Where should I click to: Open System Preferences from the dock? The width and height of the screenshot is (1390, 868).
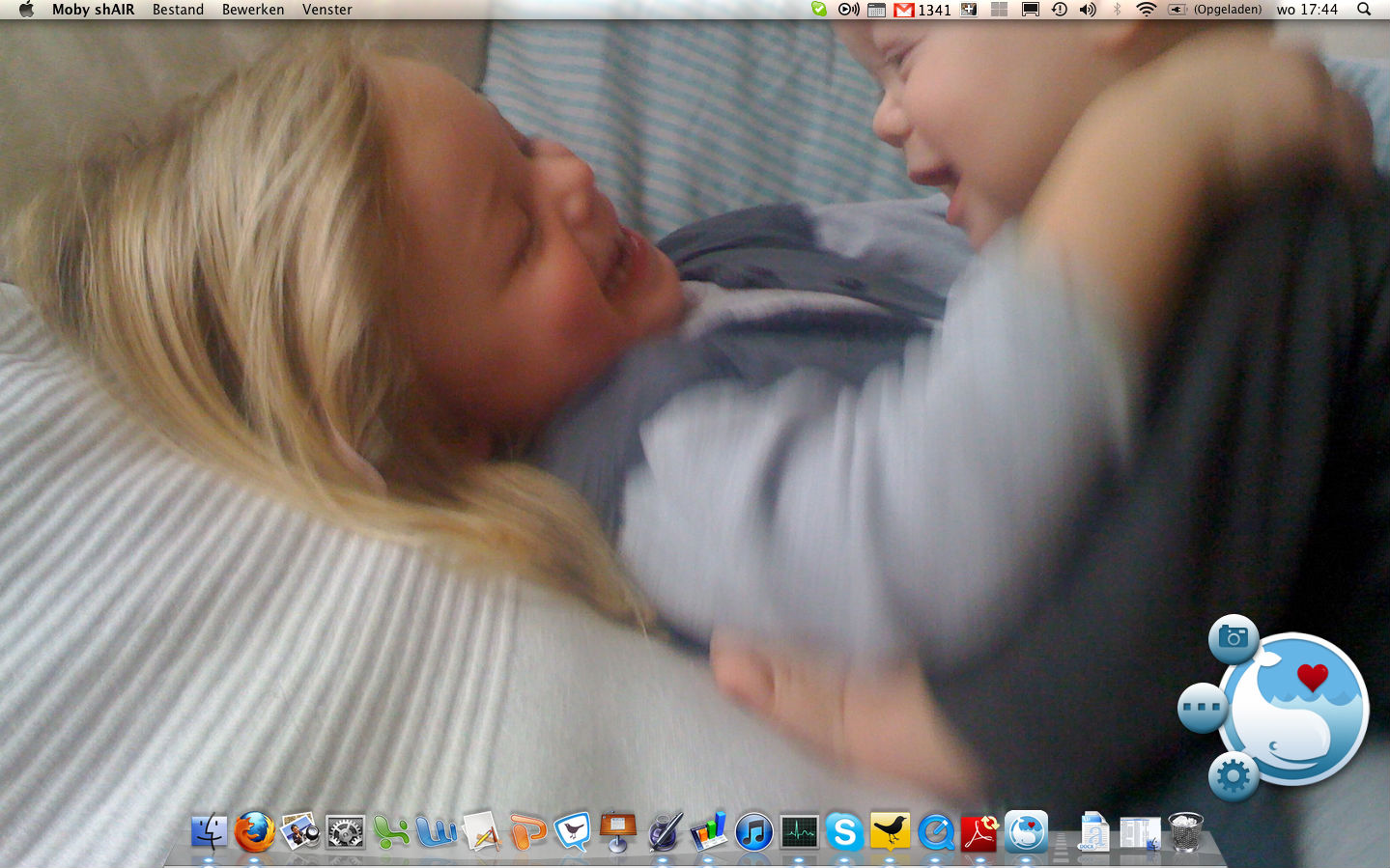(x=345, y=831)
